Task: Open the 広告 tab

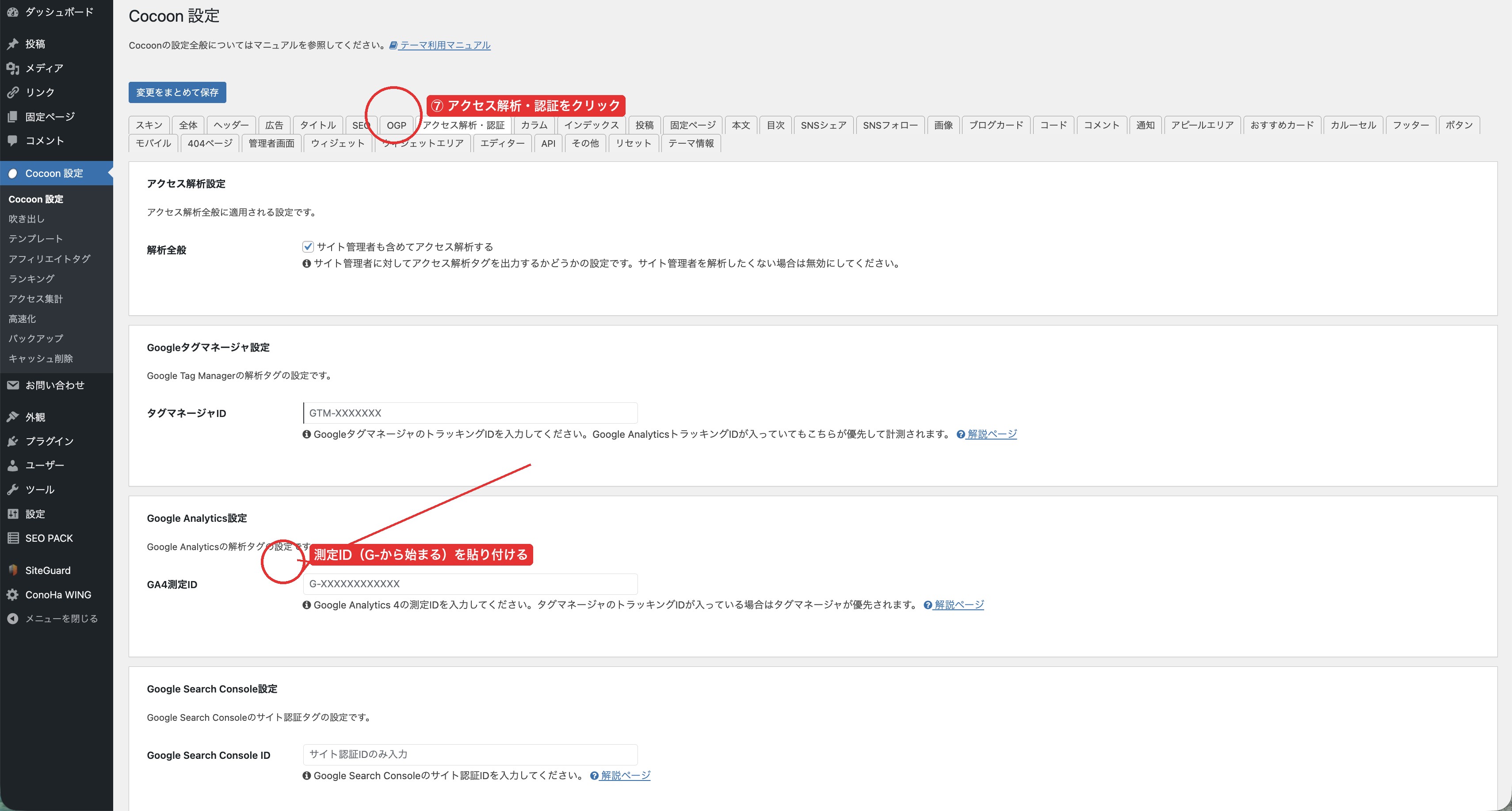Action: [x=274, y=125]
